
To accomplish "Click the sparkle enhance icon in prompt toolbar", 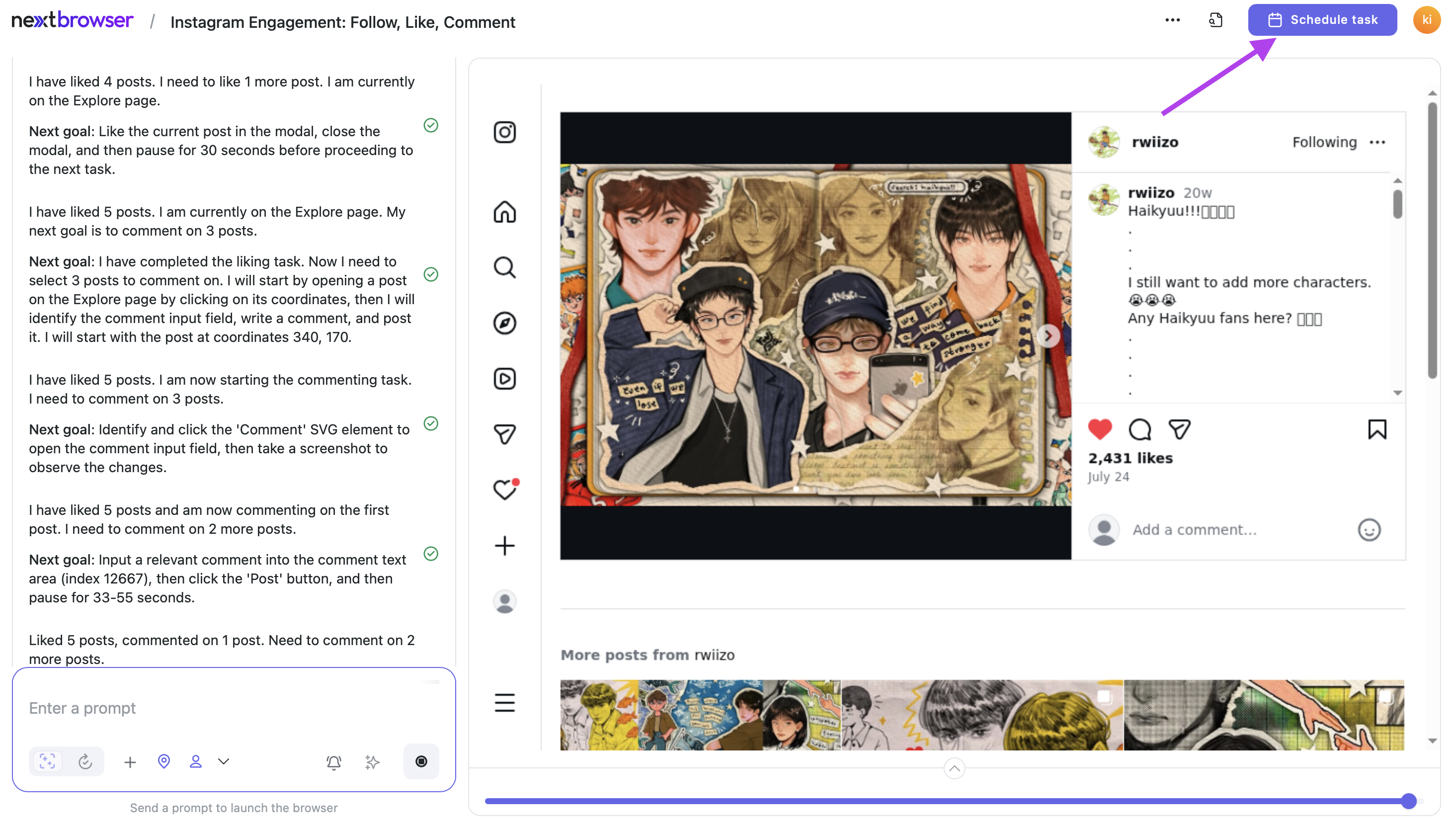I will (372, 762).
